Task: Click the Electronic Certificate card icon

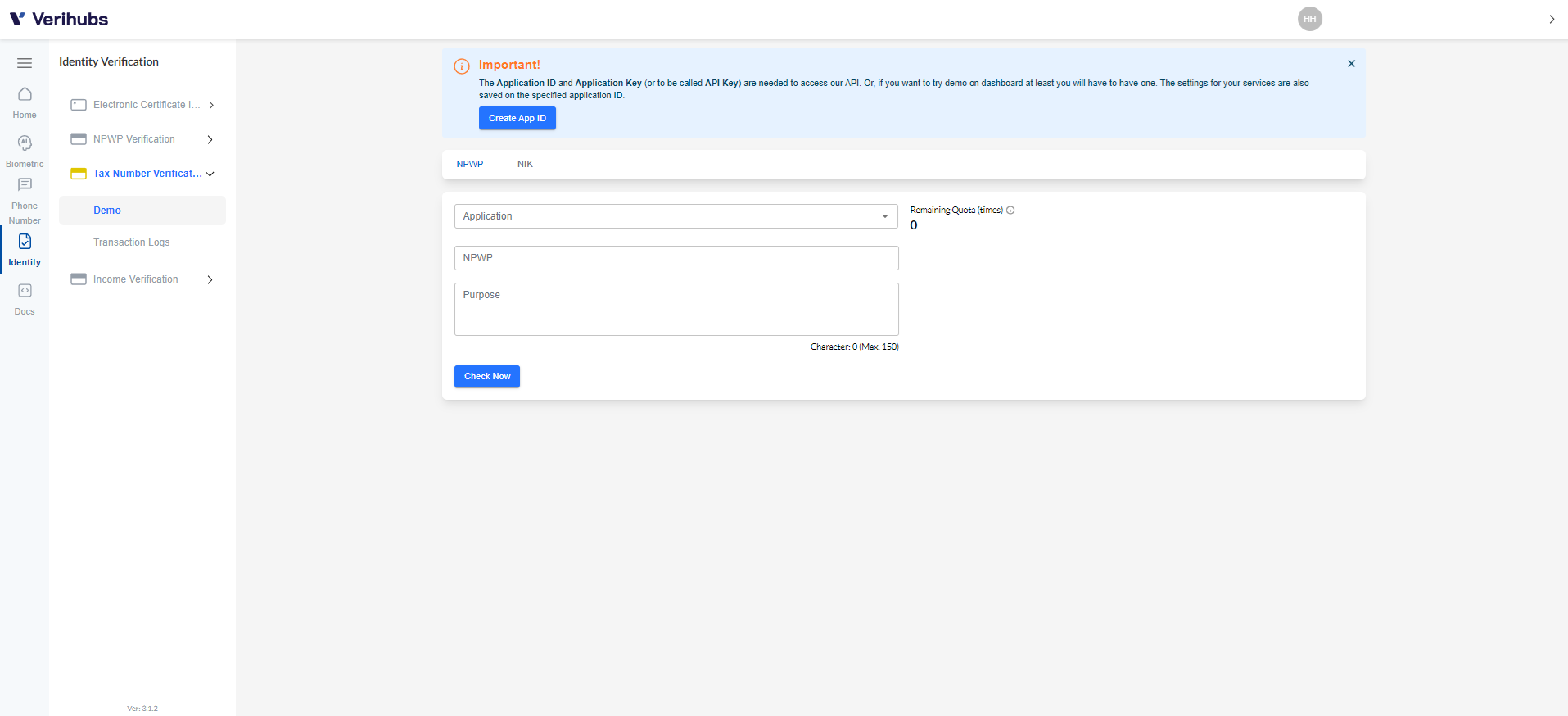Action: point(79,105)
